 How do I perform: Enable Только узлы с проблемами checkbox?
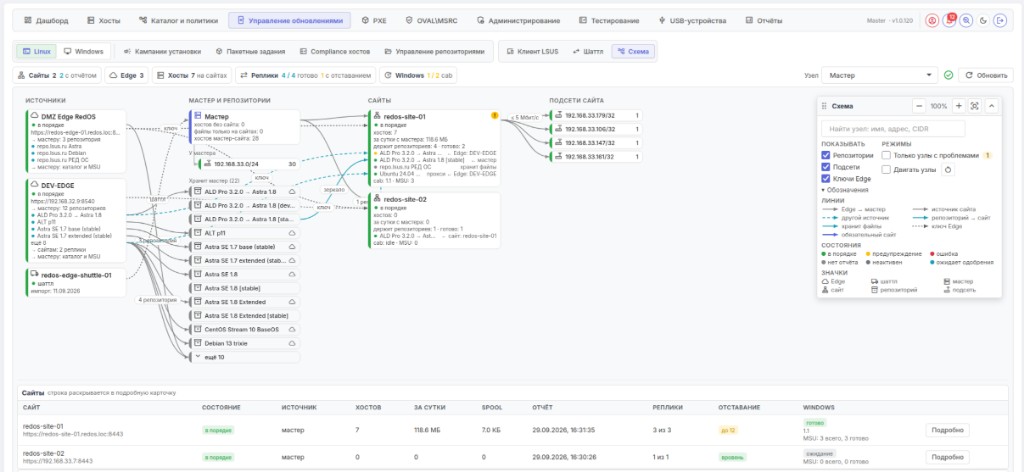tap(886, 155)
